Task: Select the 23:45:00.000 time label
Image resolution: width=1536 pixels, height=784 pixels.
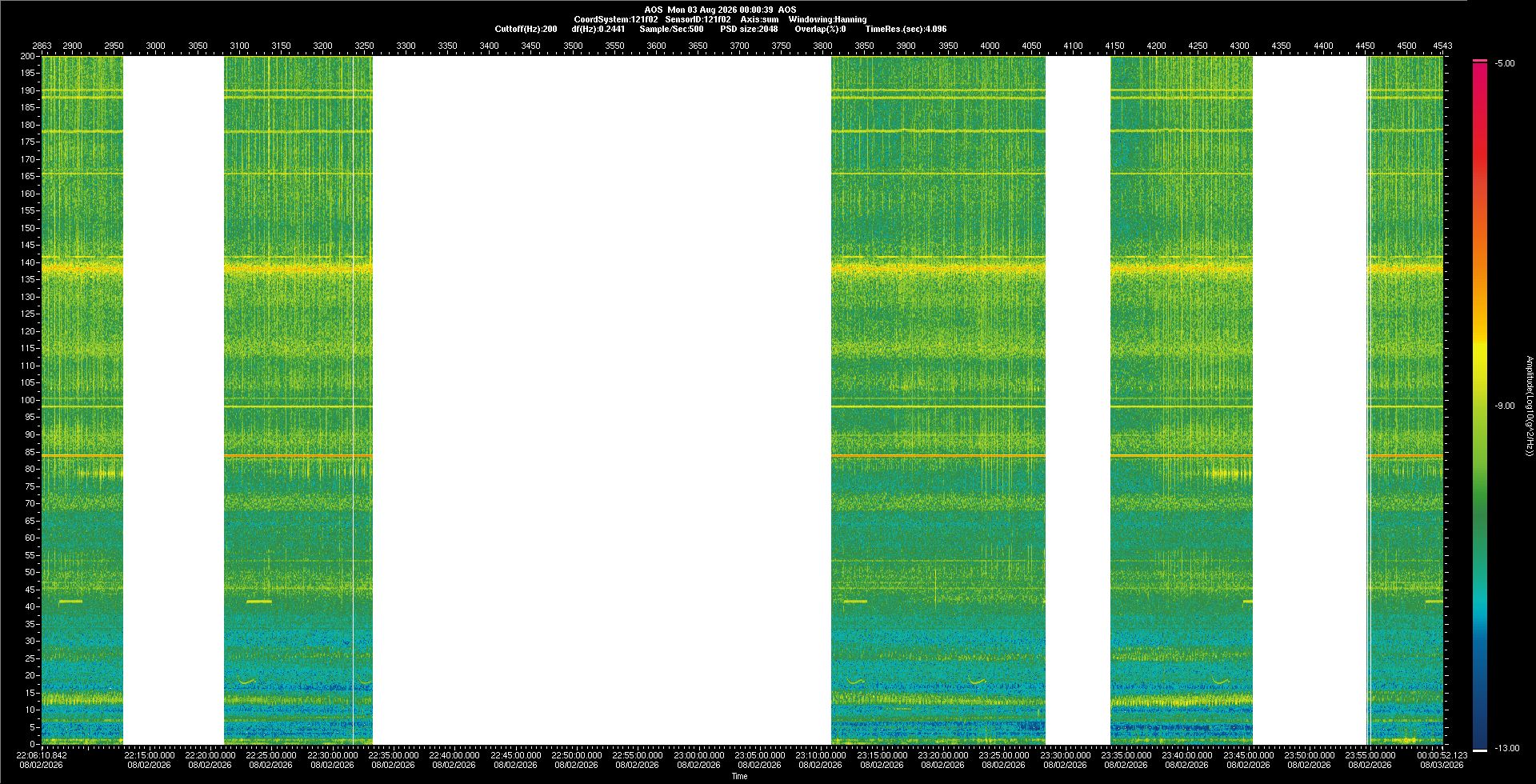Action: click(1249, 754)
